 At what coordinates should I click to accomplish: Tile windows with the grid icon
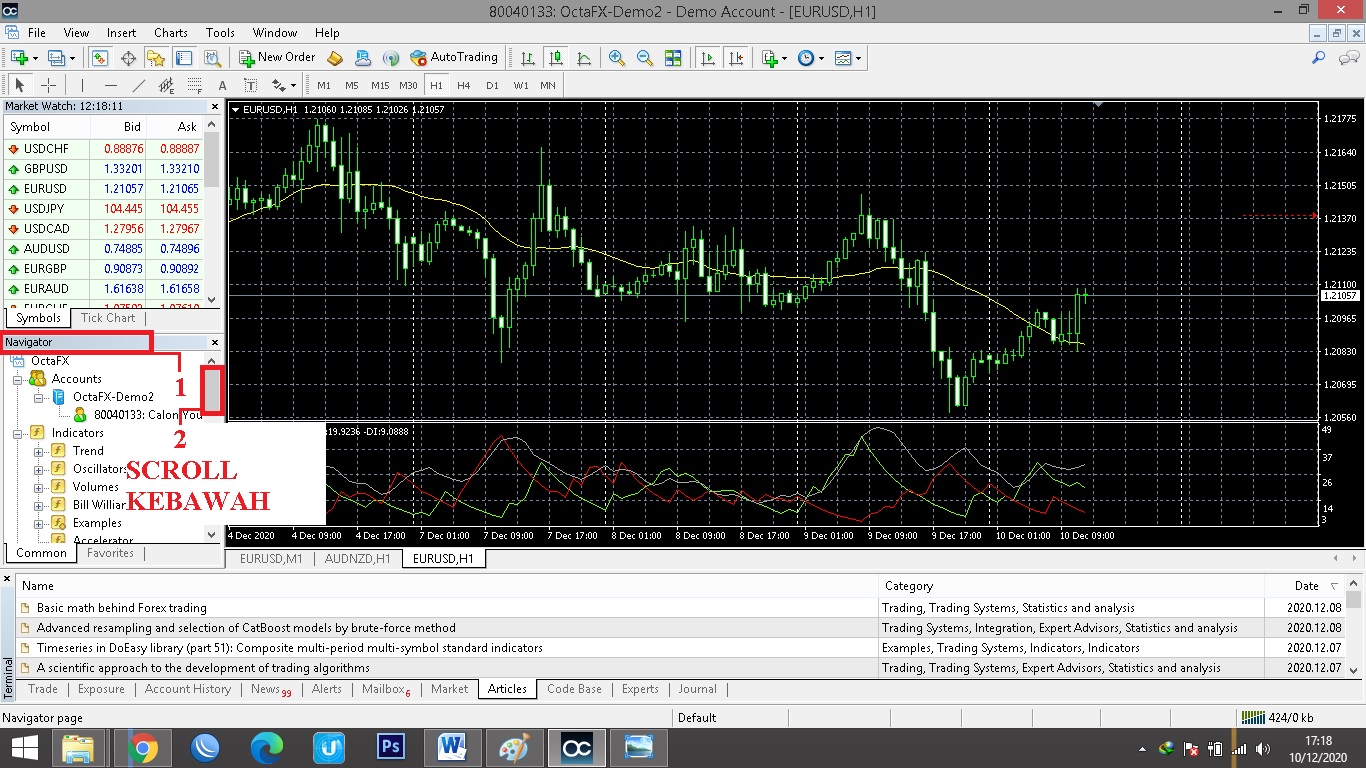tap(673, 58)
